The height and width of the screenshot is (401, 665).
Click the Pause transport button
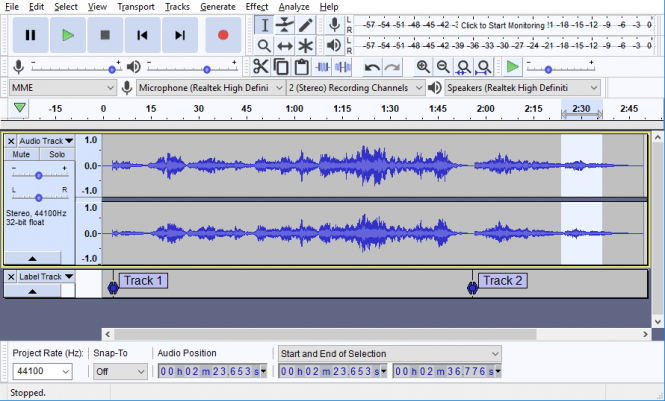pyautogui.click(x=30, y=35)
